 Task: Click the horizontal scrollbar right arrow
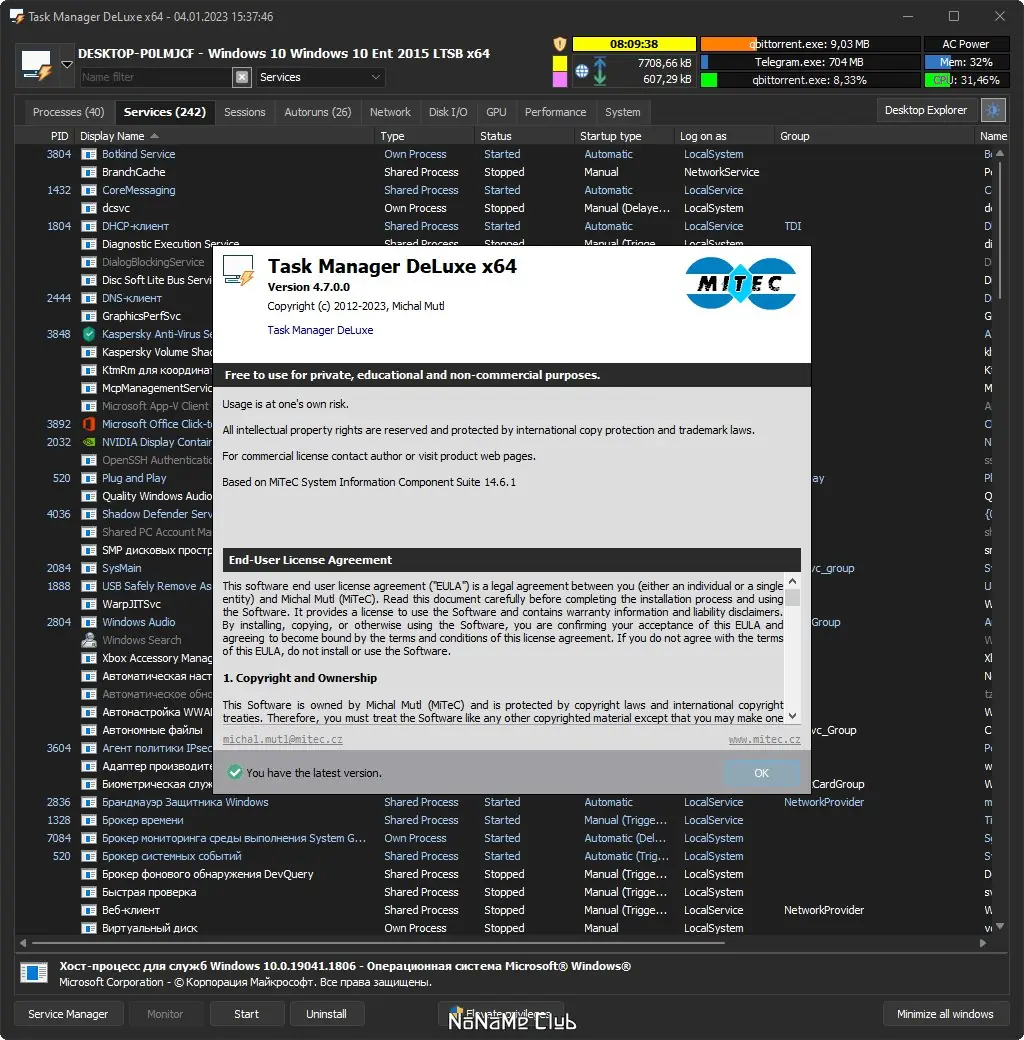tap(982, 942)
